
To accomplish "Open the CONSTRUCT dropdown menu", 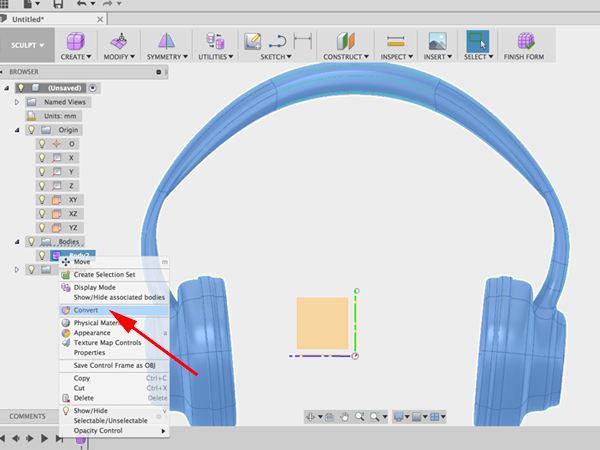I will coord(346,57).
